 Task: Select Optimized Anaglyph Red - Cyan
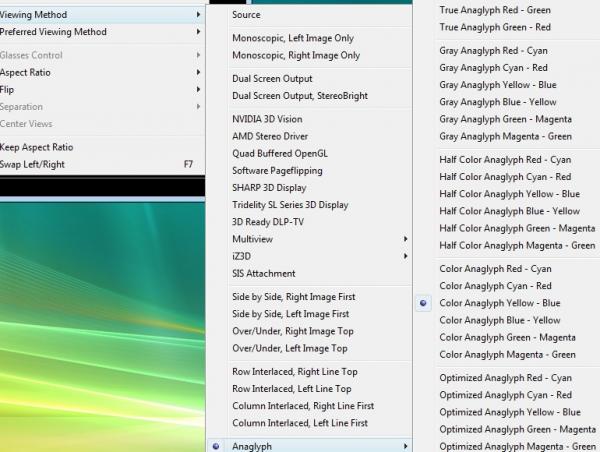(505, 378)
